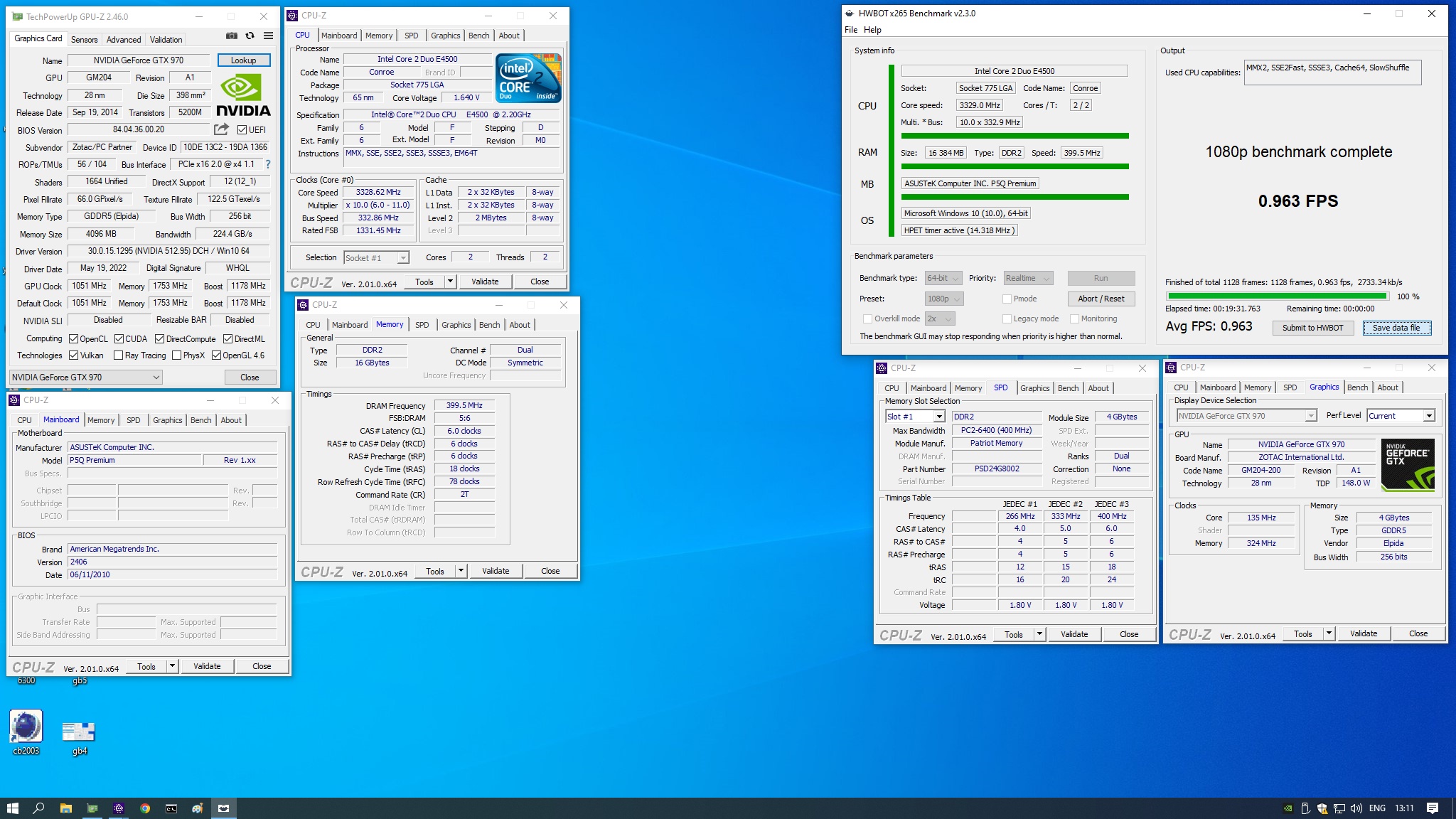Click the NVIDIA logo in GPU-Z
Screen dimensions: 1456x819
point(243,96)
